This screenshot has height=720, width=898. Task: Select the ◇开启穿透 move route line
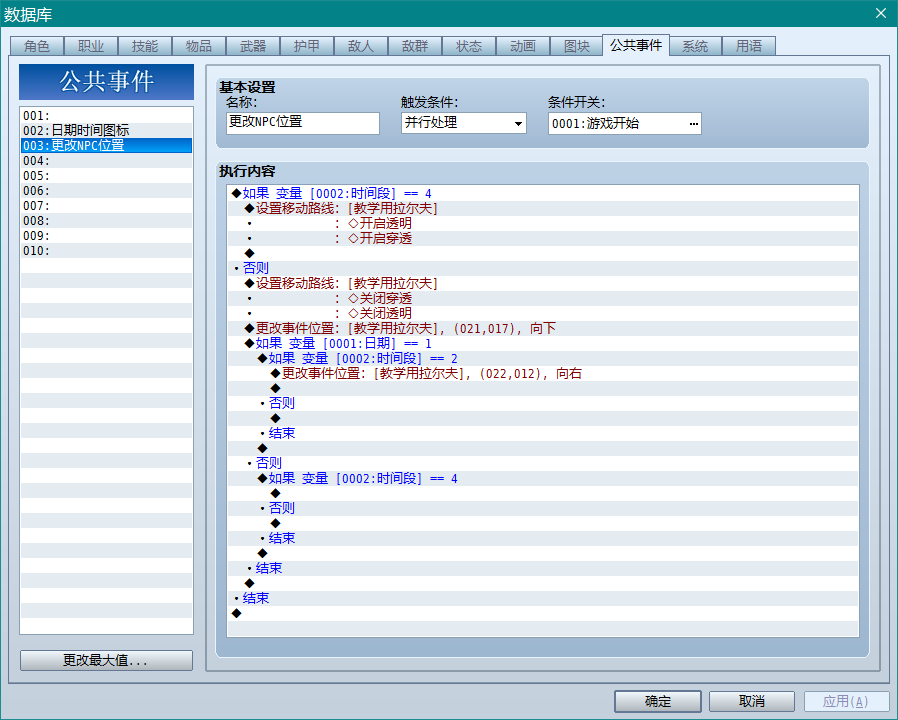543,238
